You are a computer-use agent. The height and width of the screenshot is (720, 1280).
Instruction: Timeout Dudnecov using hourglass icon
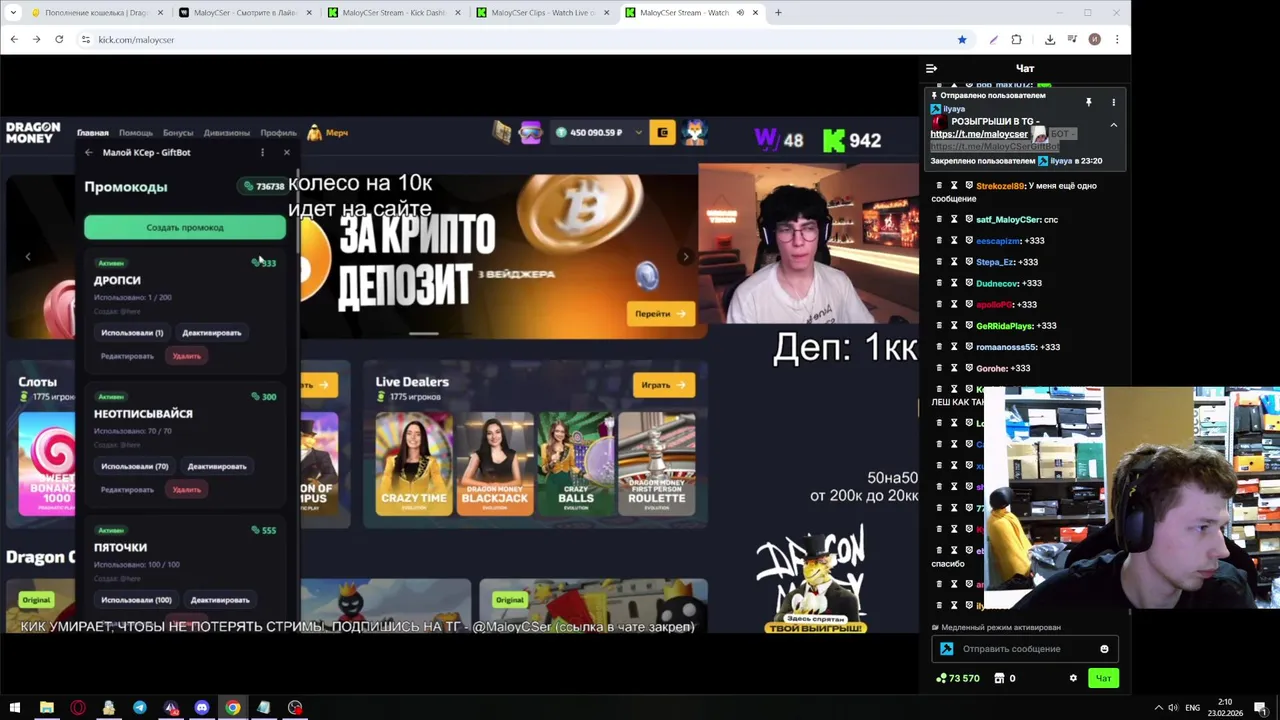pos(954,283)
